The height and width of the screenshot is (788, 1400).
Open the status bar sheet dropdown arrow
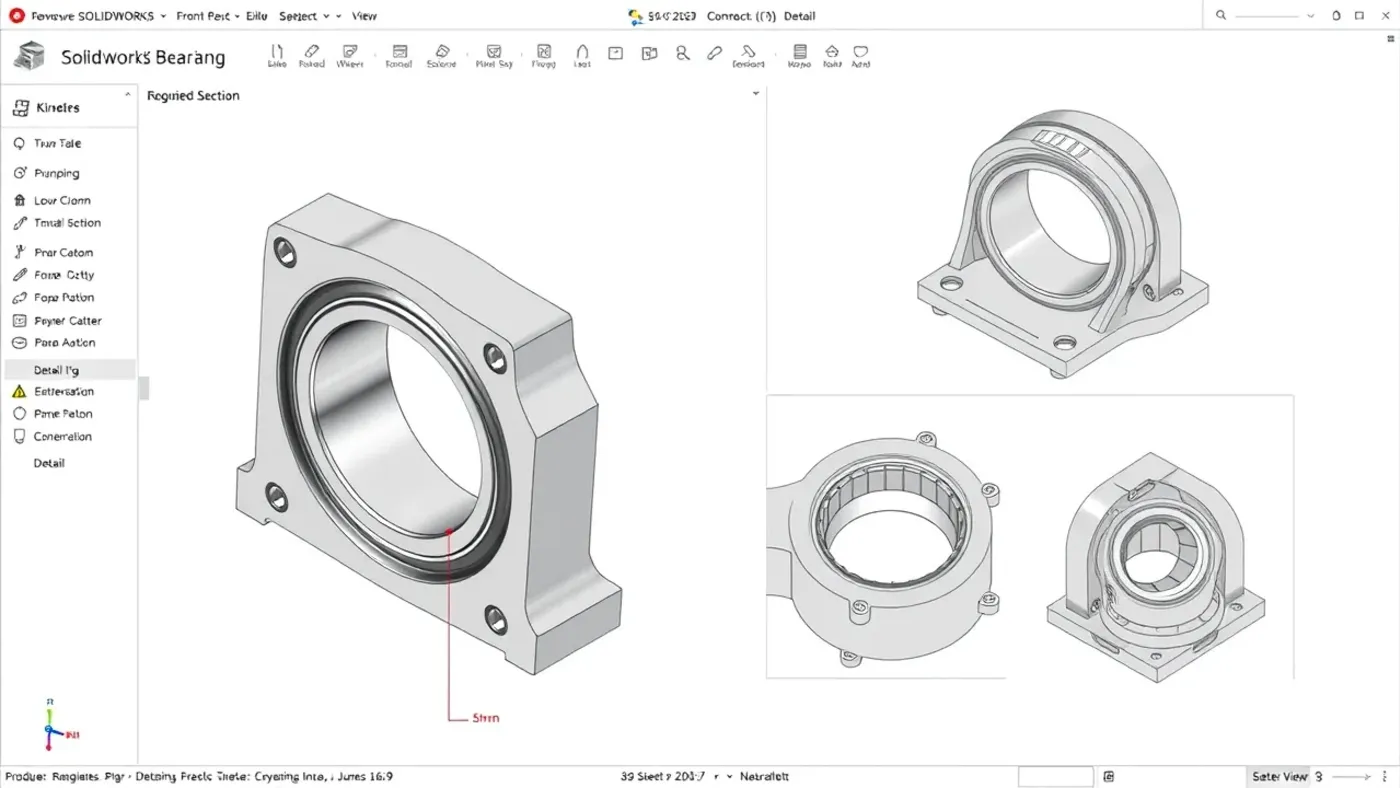pos(729,776)
